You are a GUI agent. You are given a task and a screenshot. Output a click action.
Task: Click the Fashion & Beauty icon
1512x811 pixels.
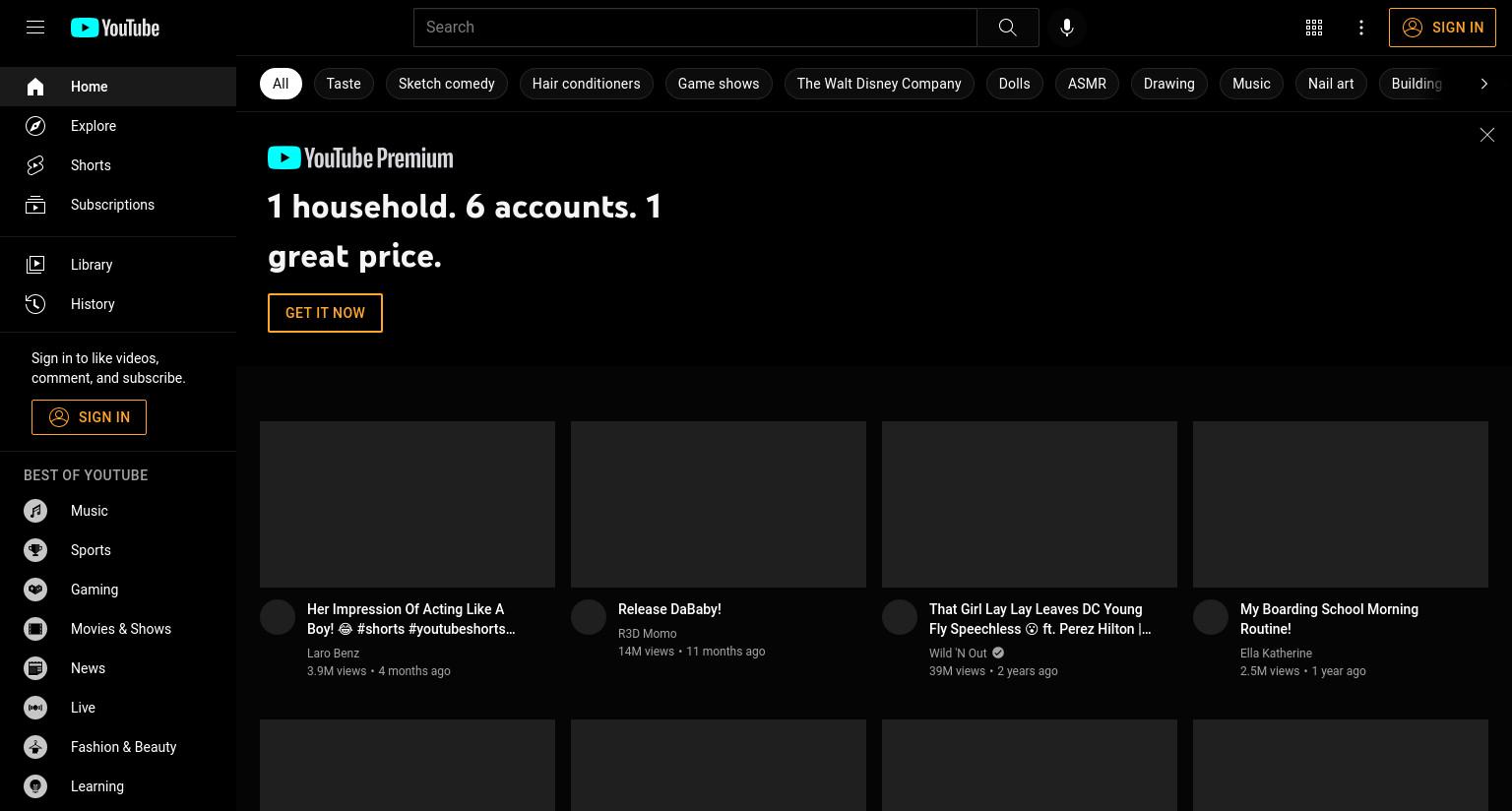35,747
